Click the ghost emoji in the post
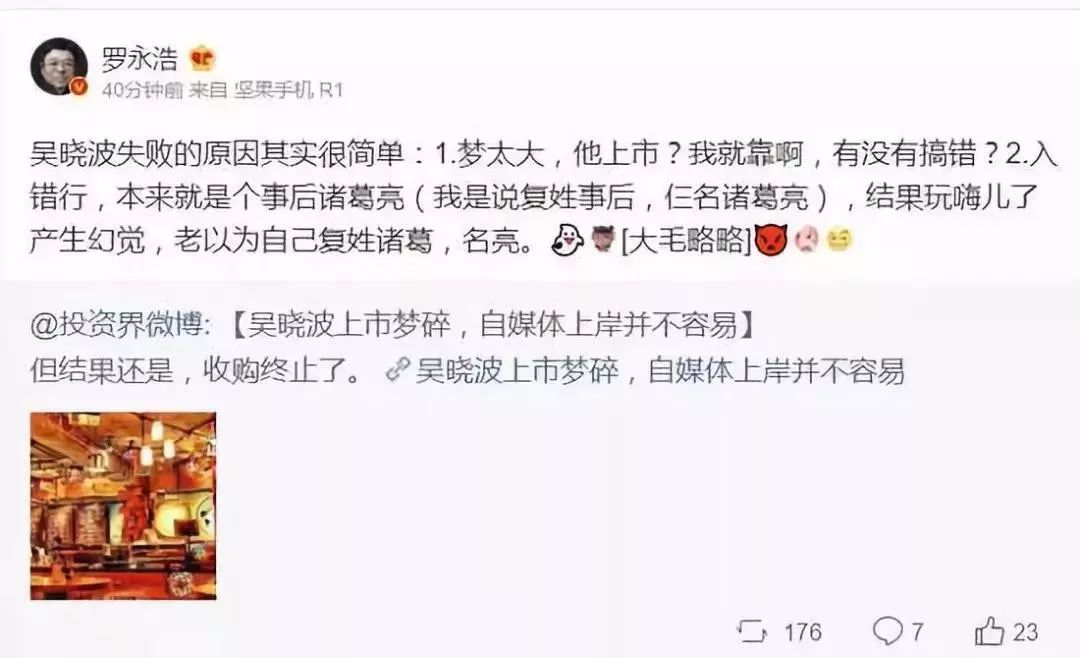This screenshot has width=1080, height=658. (x=567, y=240)
